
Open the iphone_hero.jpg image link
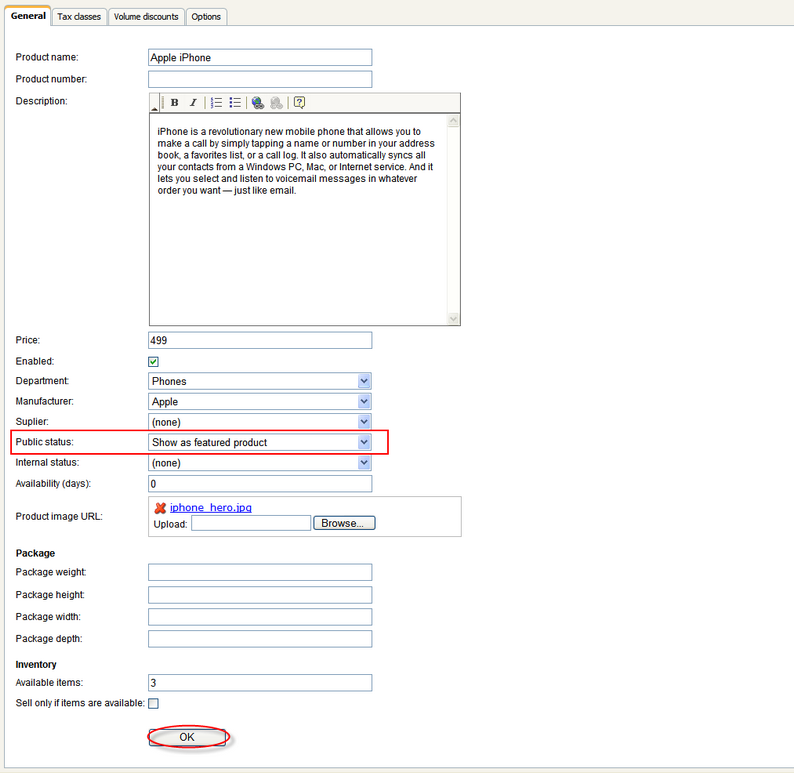211,507
